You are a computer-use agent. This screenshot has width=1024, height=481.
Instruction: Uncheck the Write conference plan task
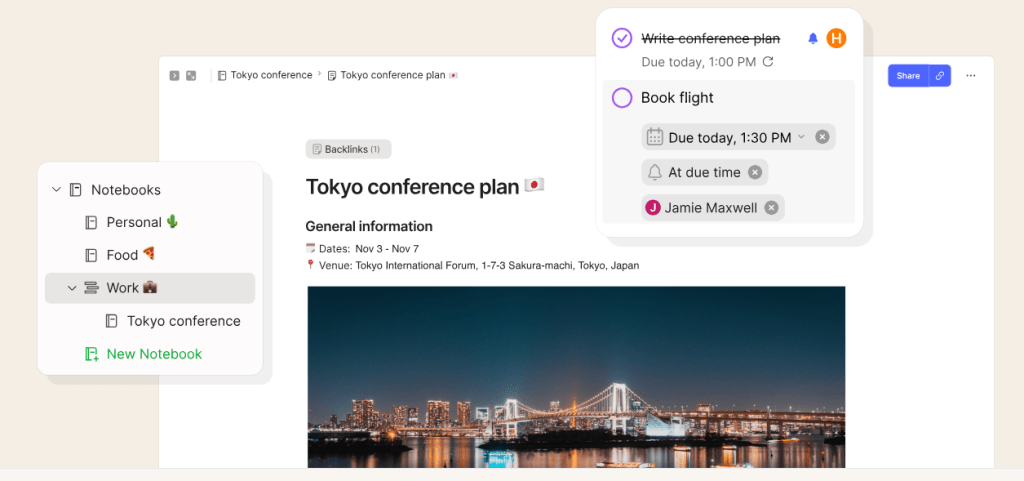tap(622, 39)
